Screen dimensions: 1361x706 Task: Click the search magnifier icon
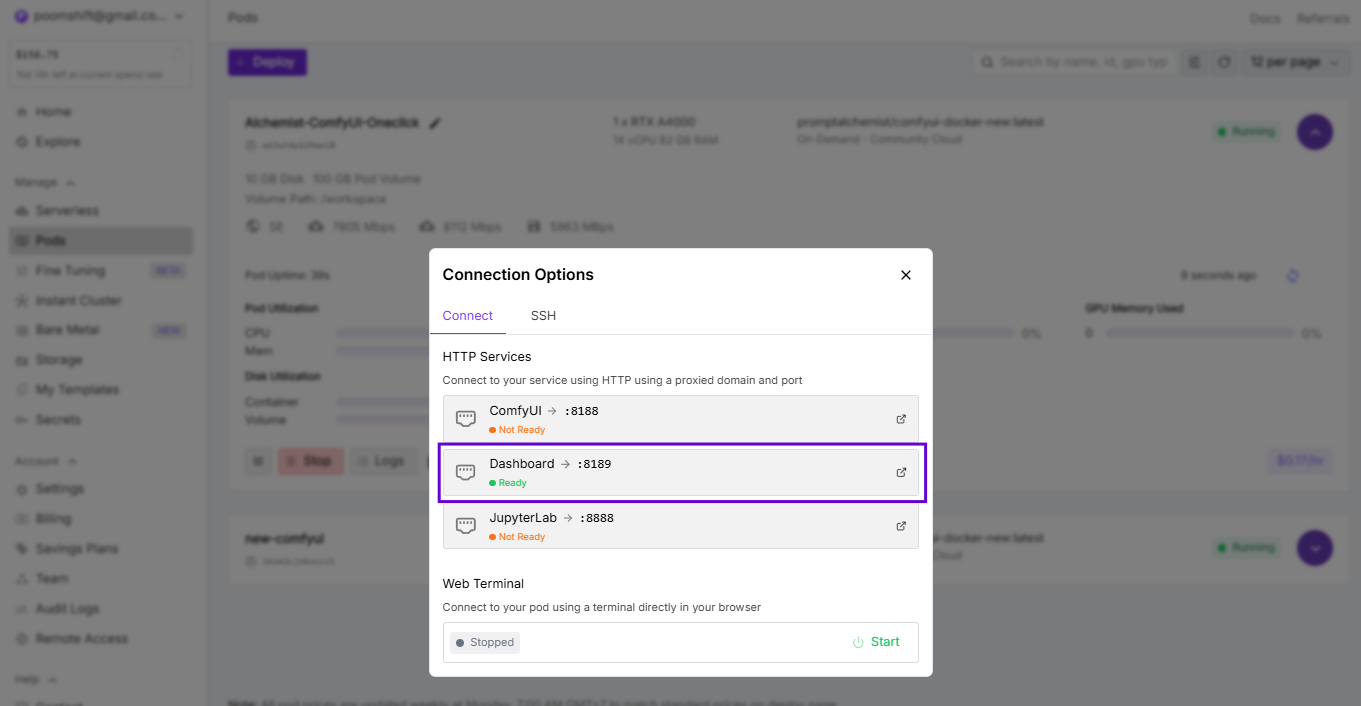[987, 62]
